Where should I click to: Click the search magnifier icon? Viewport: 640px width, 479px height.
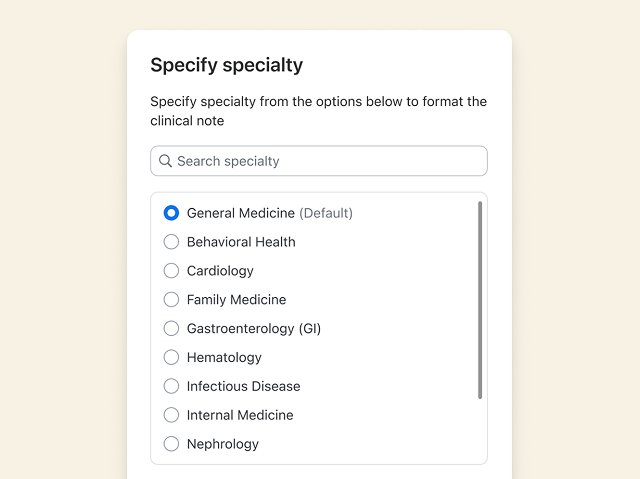pyautogui.click(x=166, y=161)
